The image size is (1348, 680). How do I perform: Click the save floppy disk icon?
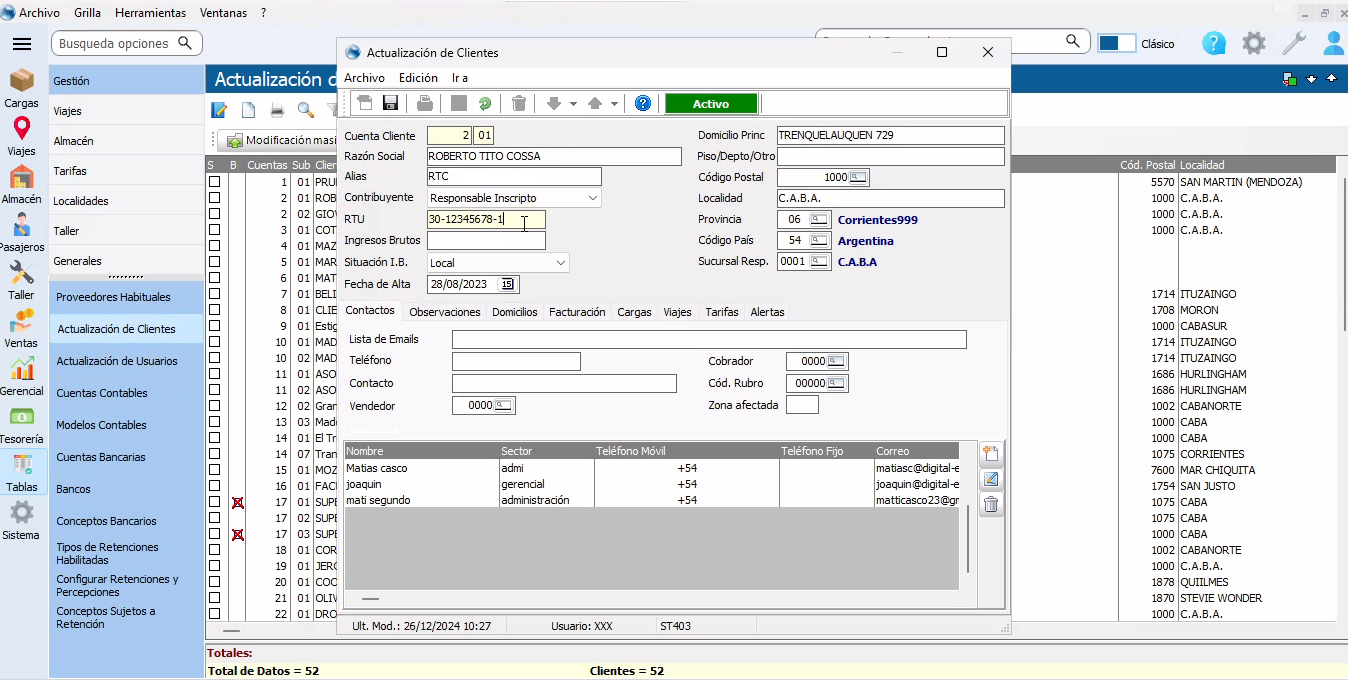pyautogui.click(x=391, y=103)
